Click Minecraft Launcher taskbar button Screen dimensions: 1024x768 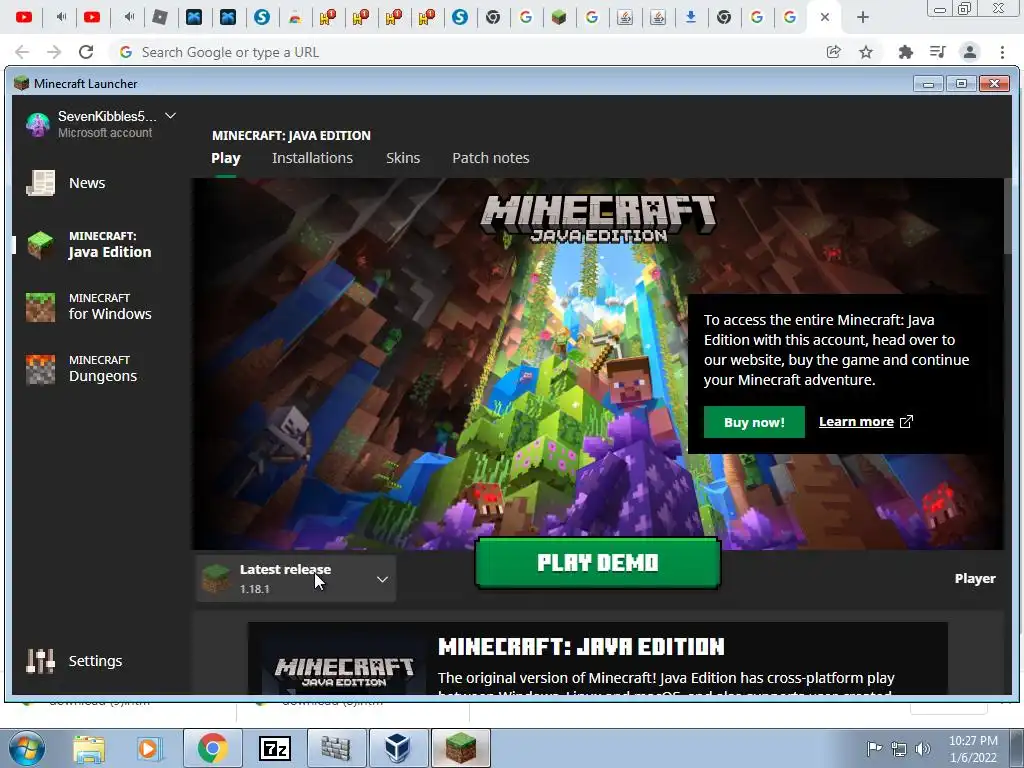click(460, 748)
